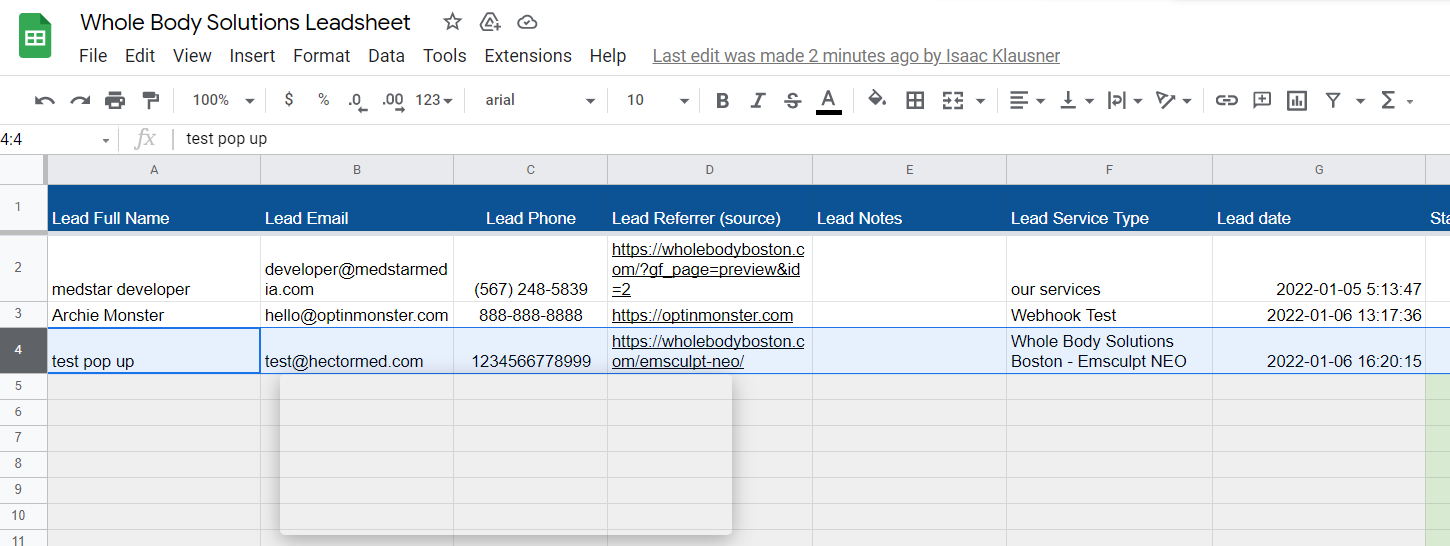Screen dimensions: 1450x546
Task: Open the last edit history link
Action: (x=856, y=56)
